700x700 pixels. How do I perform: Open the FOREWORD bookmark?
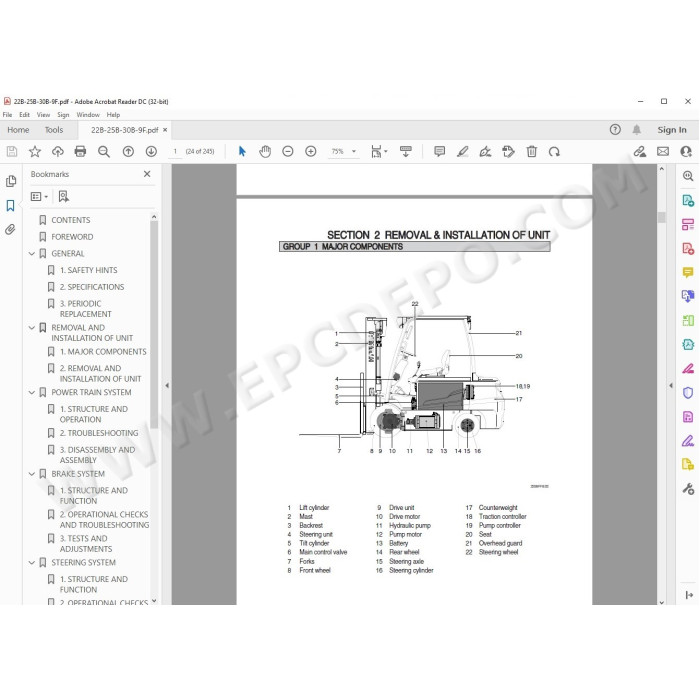click(x=72, y=237)
